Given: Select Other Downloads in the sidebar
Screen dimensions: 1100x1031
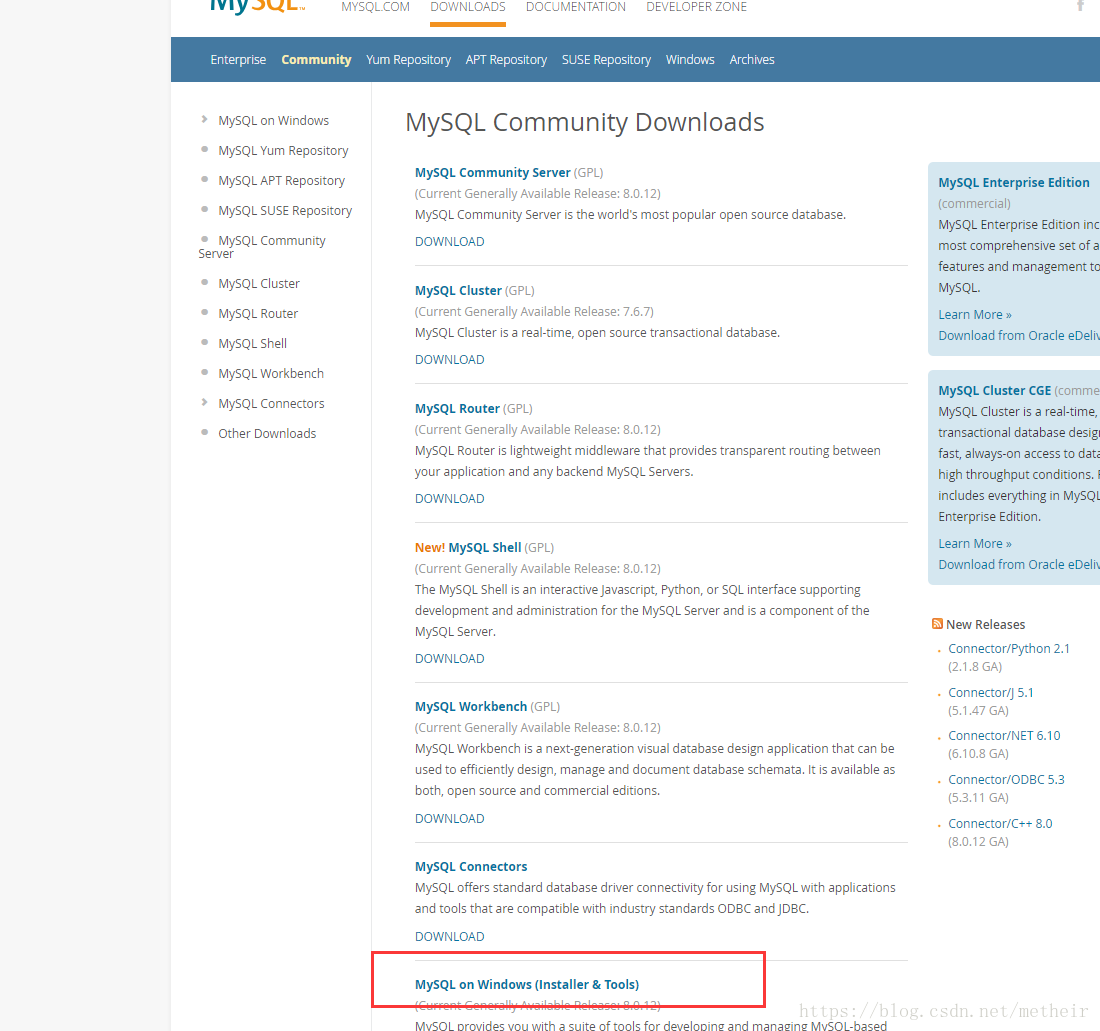Looking at the screenshot, I should click(267, 433).
